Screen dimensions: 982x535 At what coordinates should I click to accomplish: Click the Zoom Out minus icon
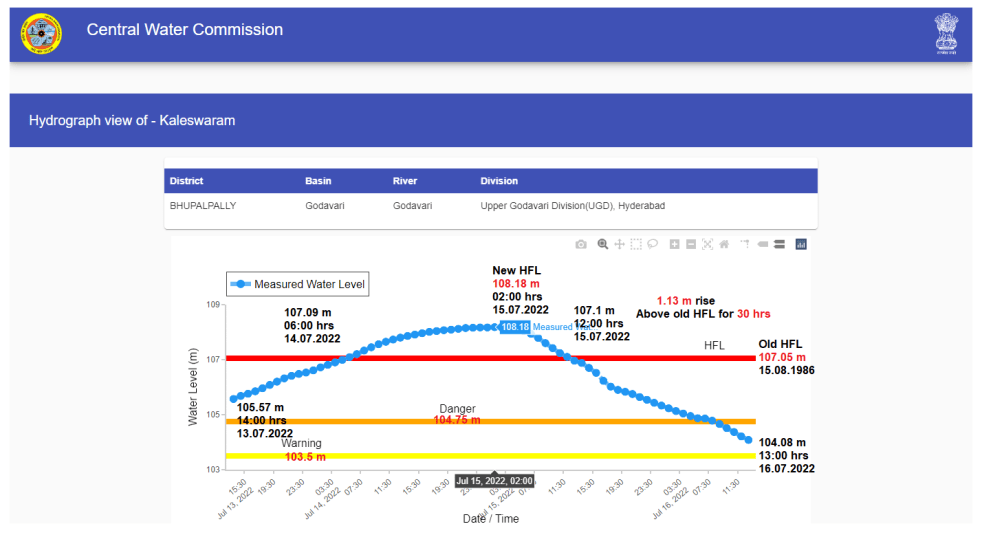point(691,244)
